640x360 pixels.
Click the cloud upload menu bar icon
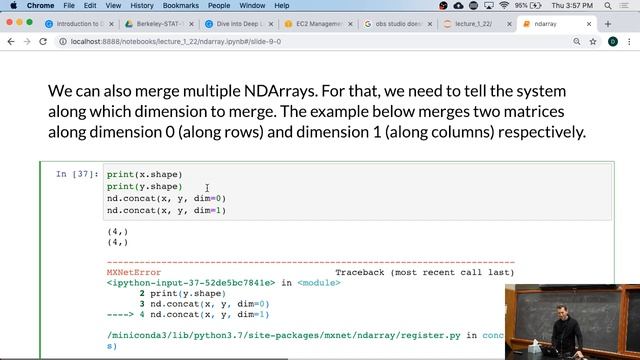pos(458,5)
